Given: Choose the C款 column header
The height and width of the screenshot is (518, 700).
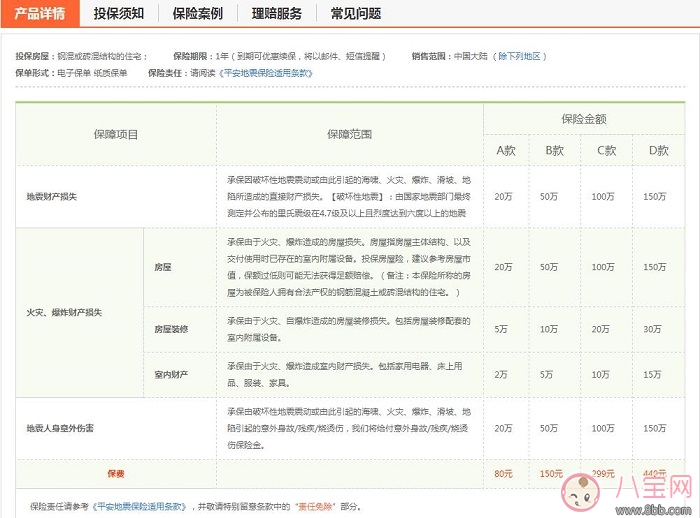Looking at the screenshot, I should click(x=606, y=151).
